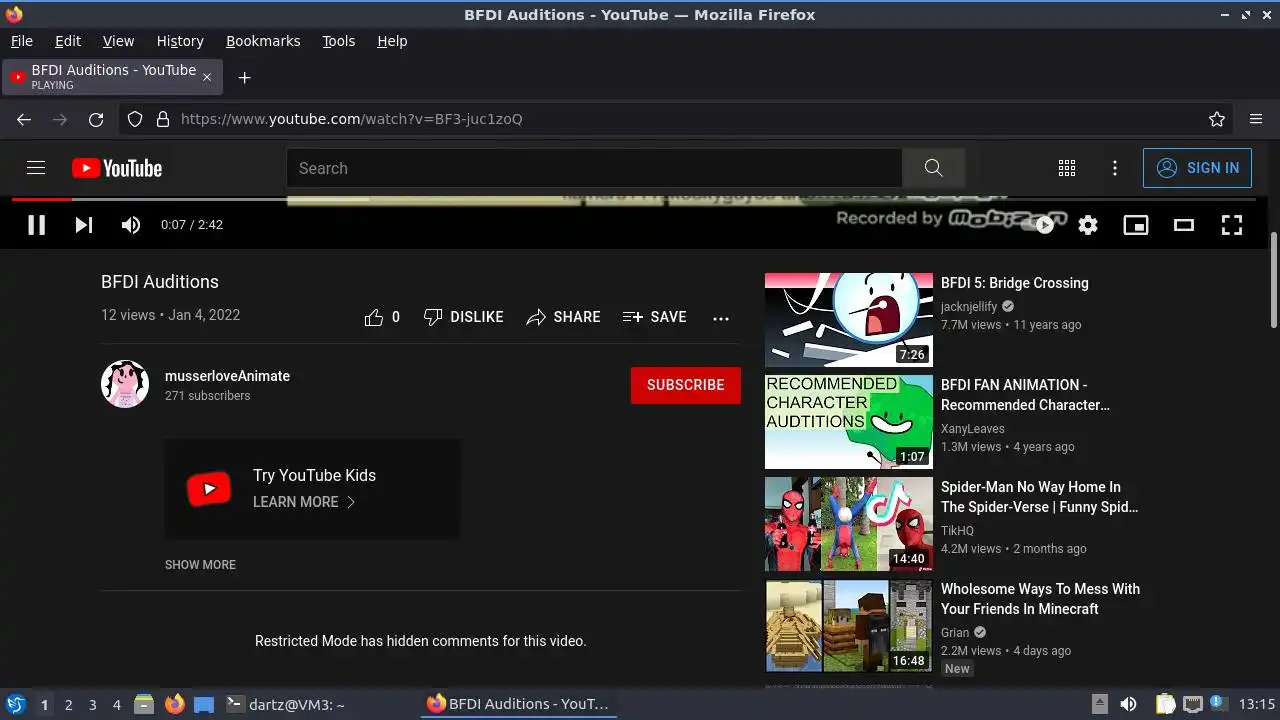Viewport: 1280px width, 720px height.
Task: Open the Spider-Man No Way Home thumbnail
Action: [x=849, y=524]
